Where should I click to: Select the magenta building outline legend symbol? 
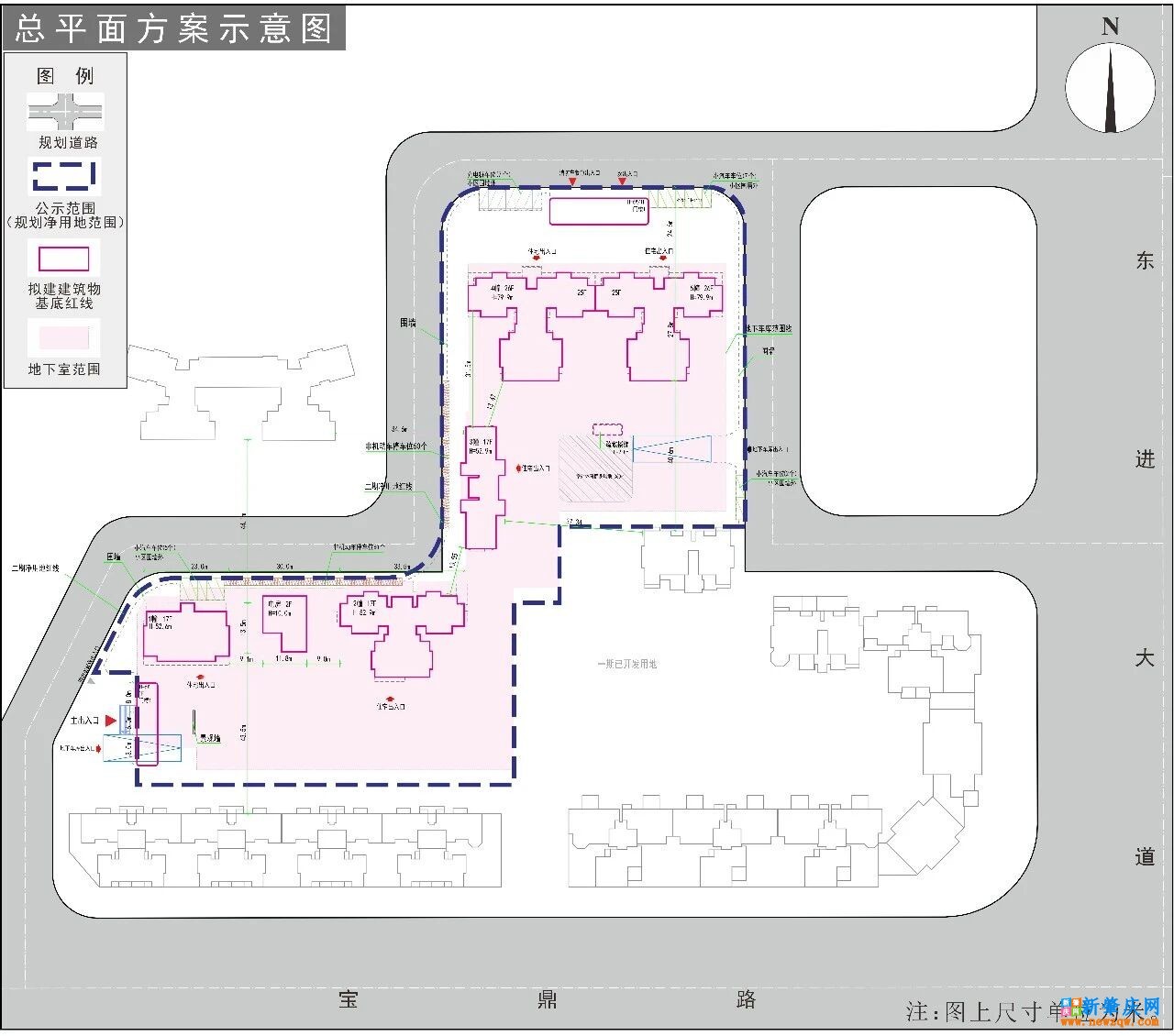coord(64,259)
